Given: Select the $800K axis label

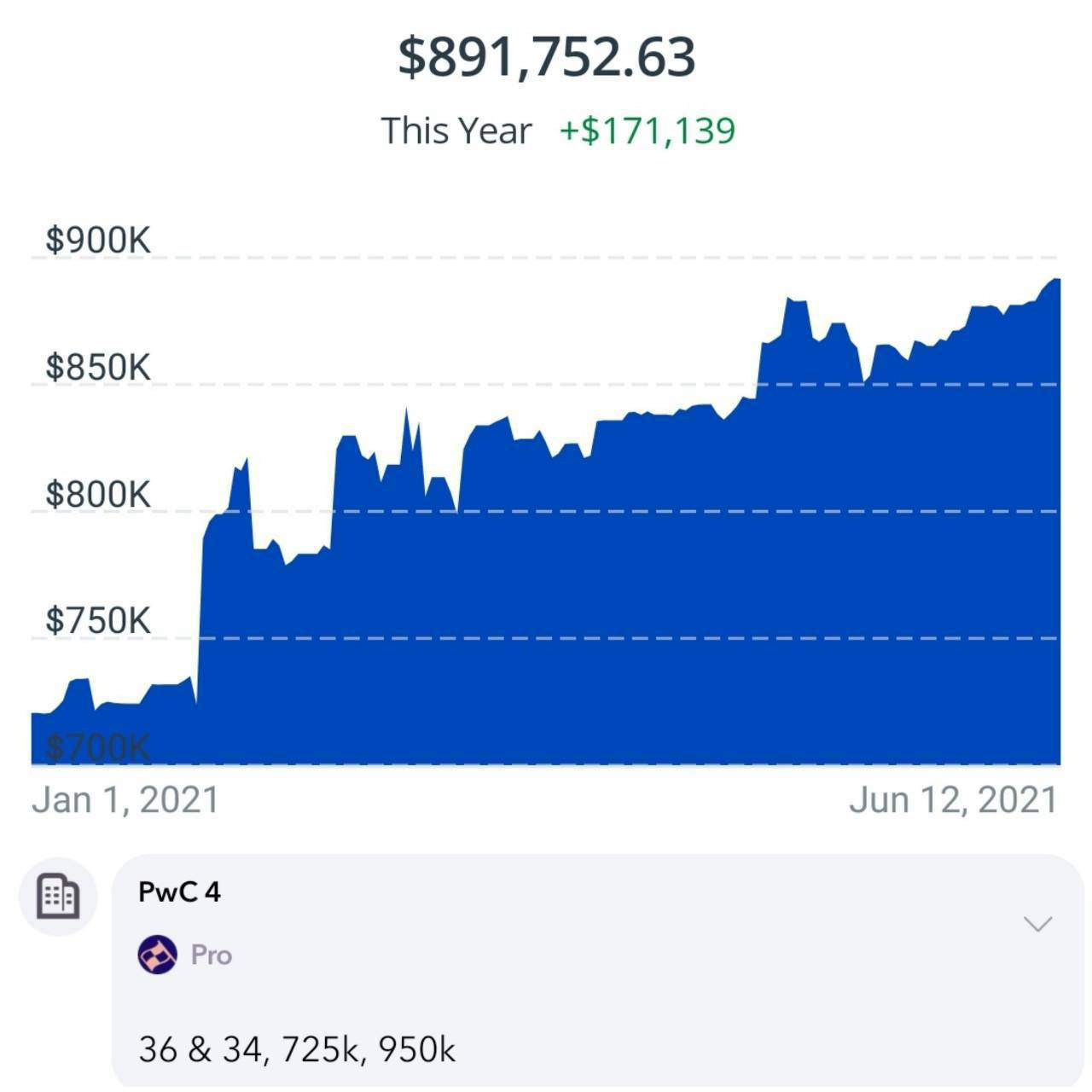Looking at the screenshot, I should 98,494.
